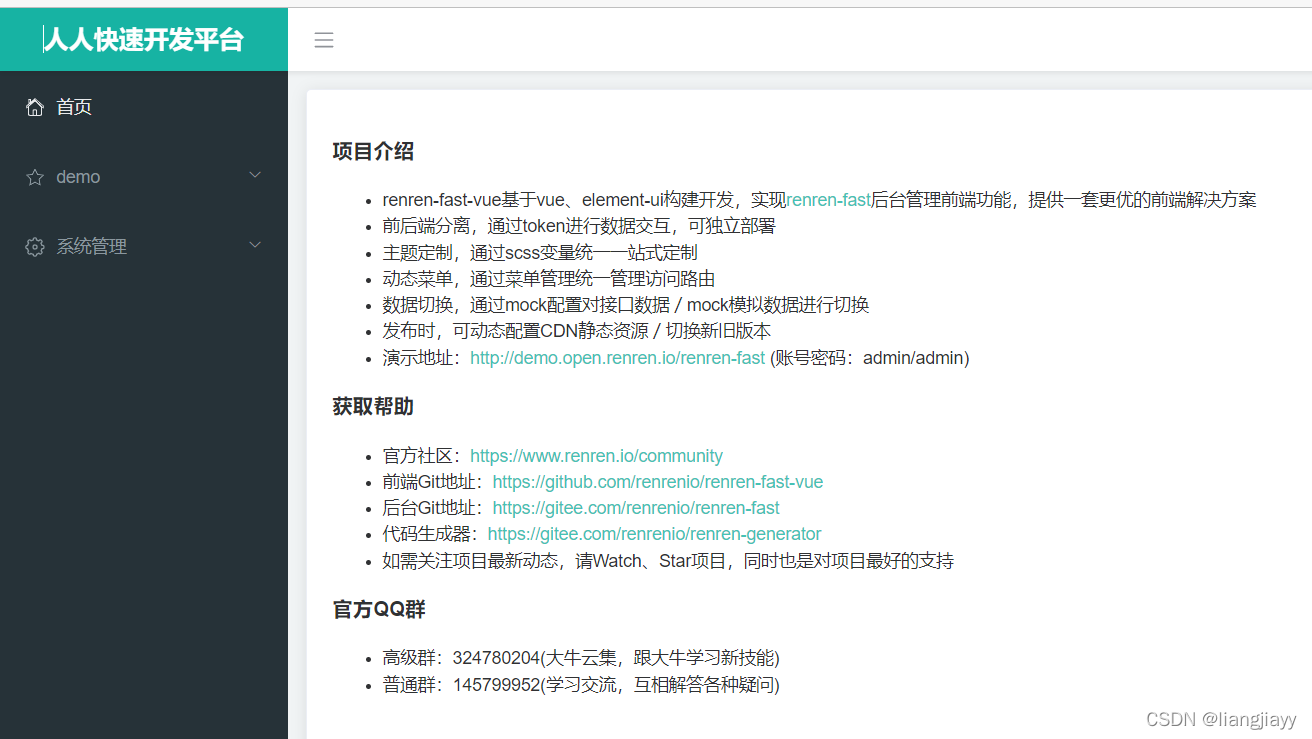The image size is (1312, 739).
Task: Expand the 系统管理 submenu chevron
Action: pyautogui.click(x=255, y=246)
